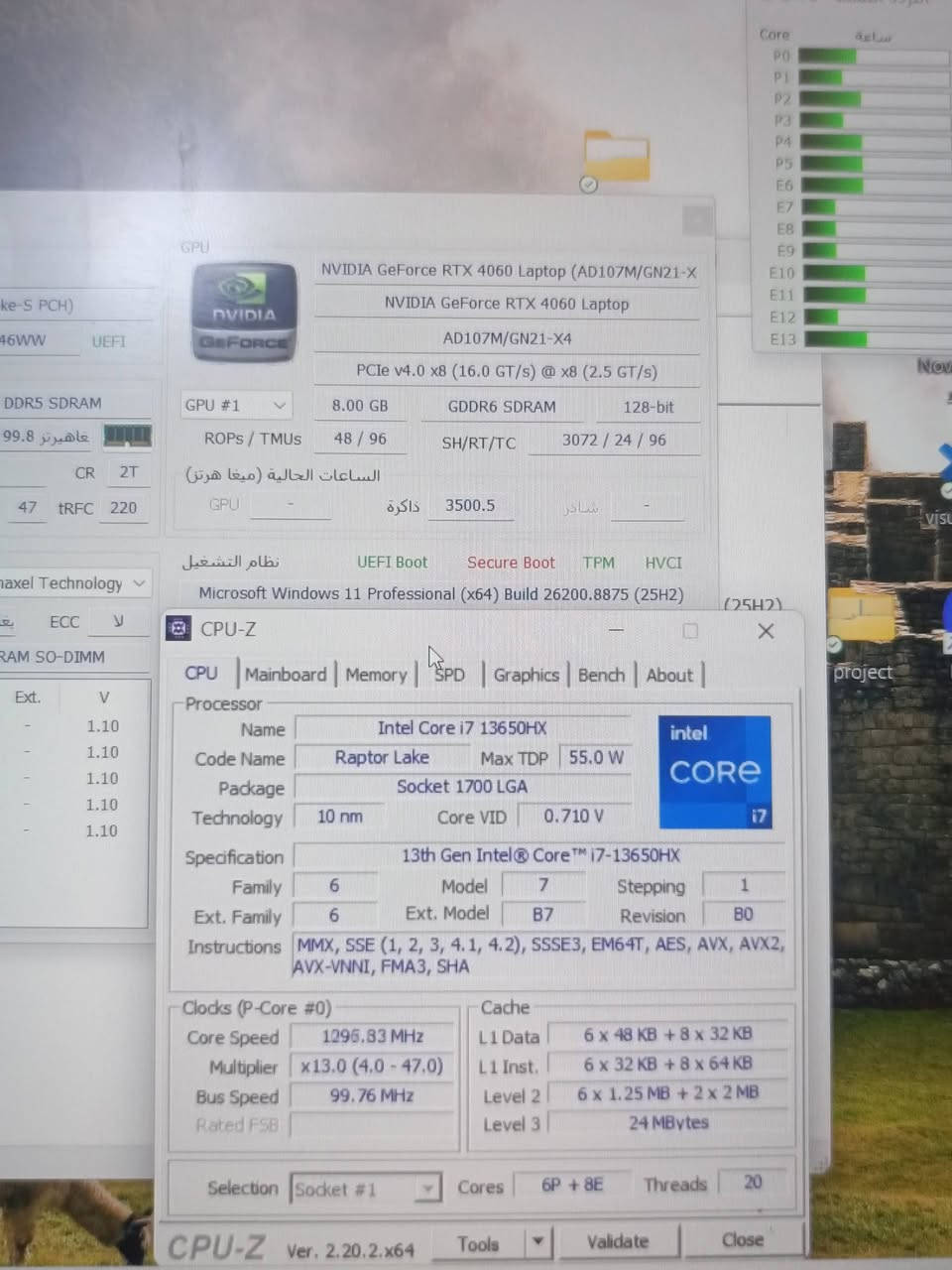
Task: Minimize the CPU-Z window
Action: [x=616, y=630]
